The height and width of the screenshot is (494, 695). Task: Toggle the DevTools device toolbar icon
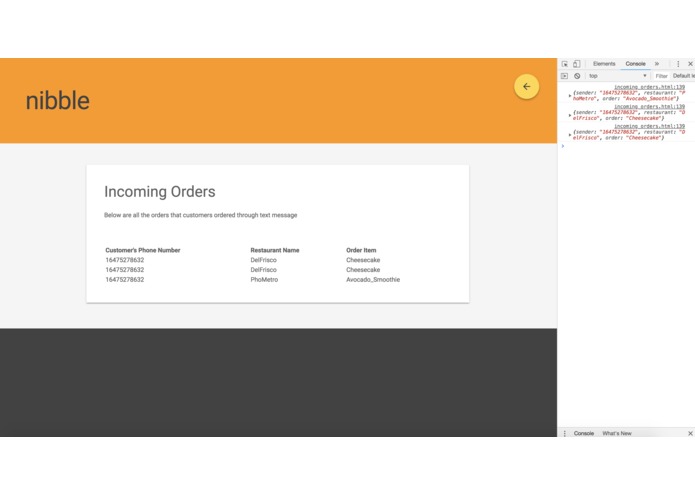point(576,64)
